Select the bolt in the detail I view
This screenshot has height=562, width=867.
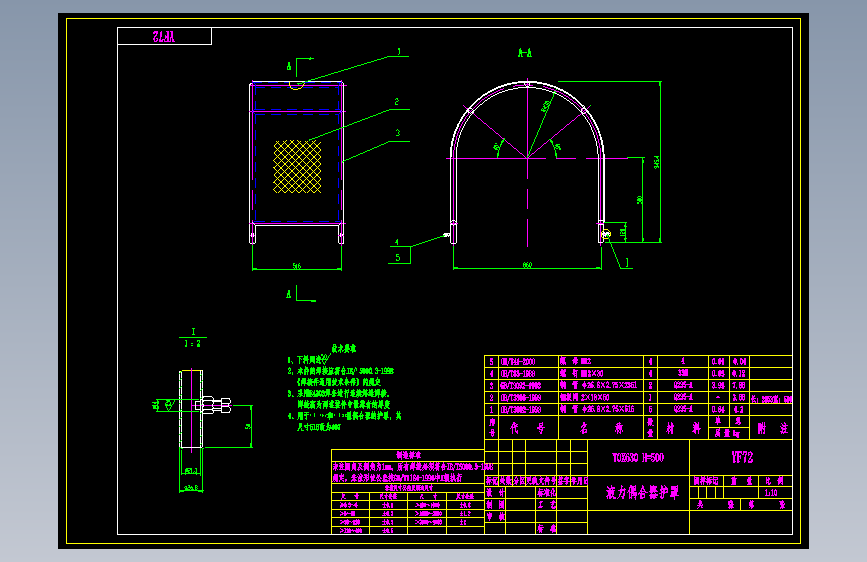point(213,405)
